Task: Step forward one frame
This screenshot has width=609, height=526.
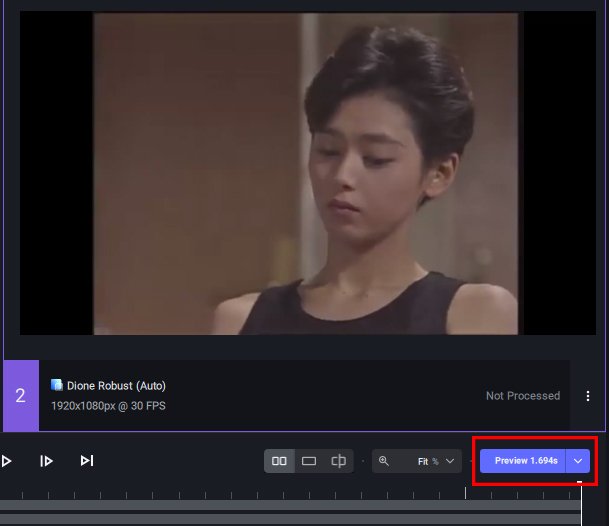Action: pyautogui.click(x=47, y=461)
